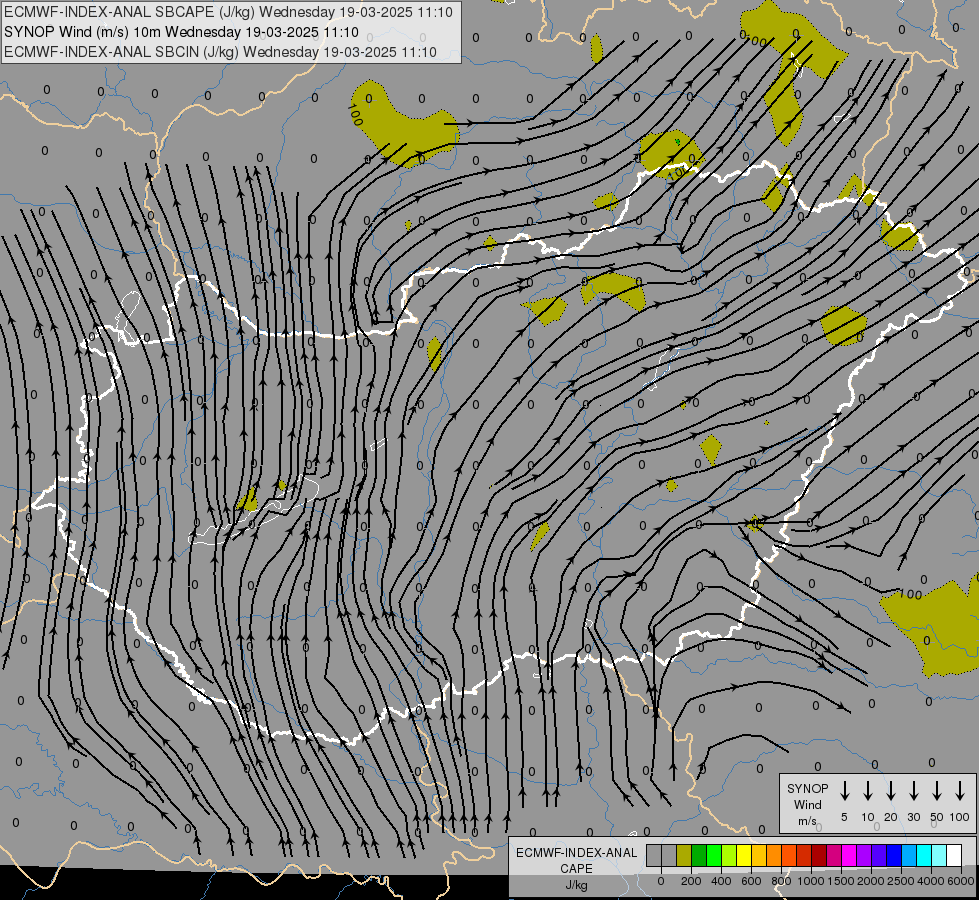Click the '30' label in wind legend

point(913,817)
